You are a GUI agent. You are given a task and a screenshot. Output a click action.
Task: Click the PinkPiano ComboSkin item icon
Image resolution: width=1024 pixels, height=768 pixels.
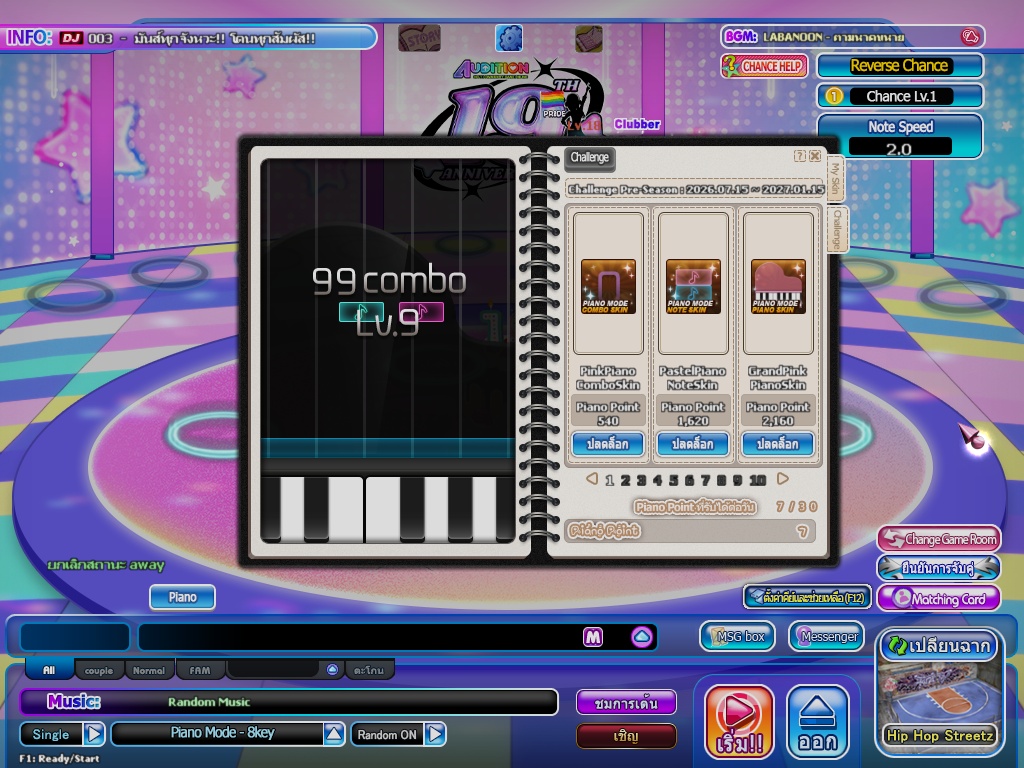point(608,286)
